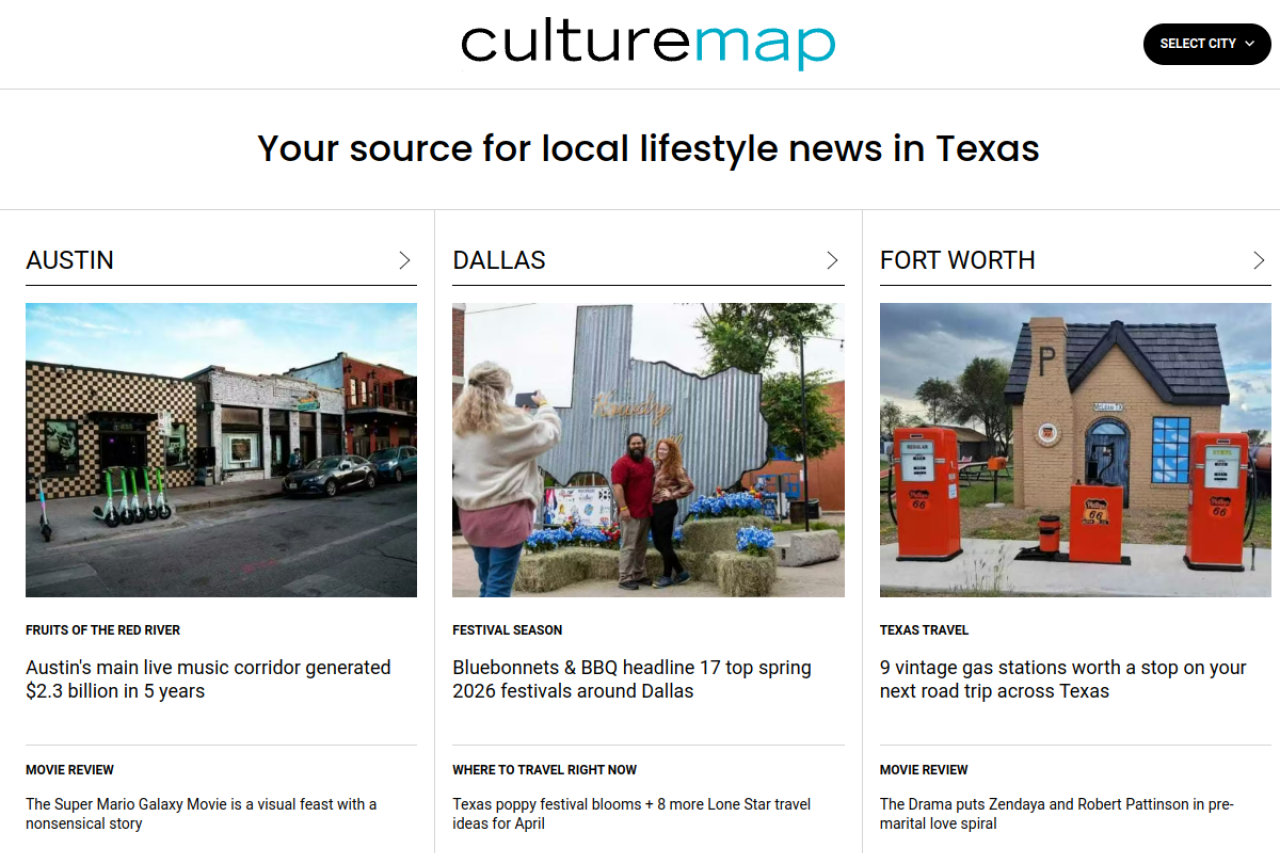Read Austin's live music corridor article
The image size is (1280, 853).
208,679
